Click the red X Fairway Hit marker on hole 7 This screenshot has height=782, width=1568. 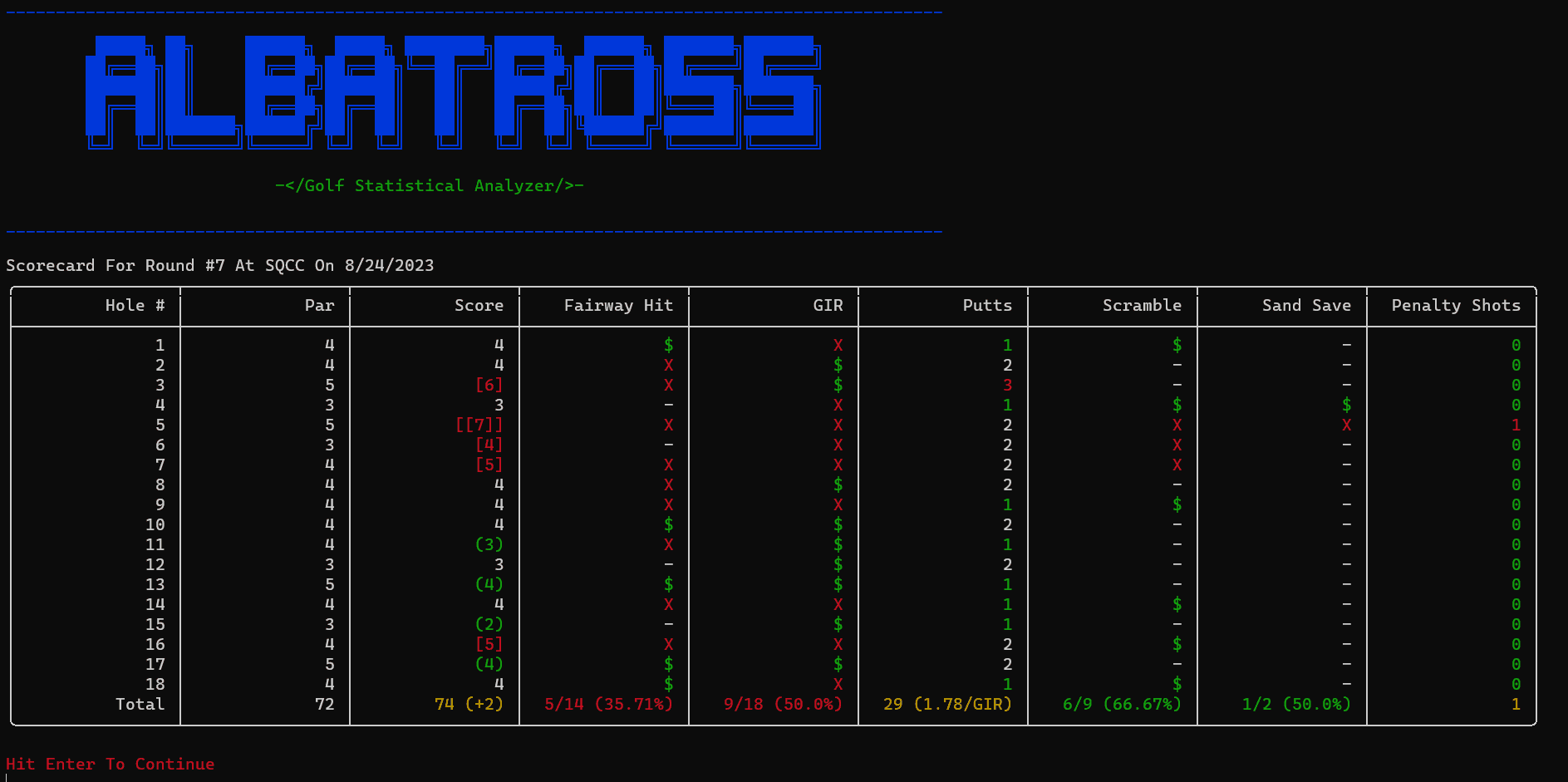click(667, 465)
